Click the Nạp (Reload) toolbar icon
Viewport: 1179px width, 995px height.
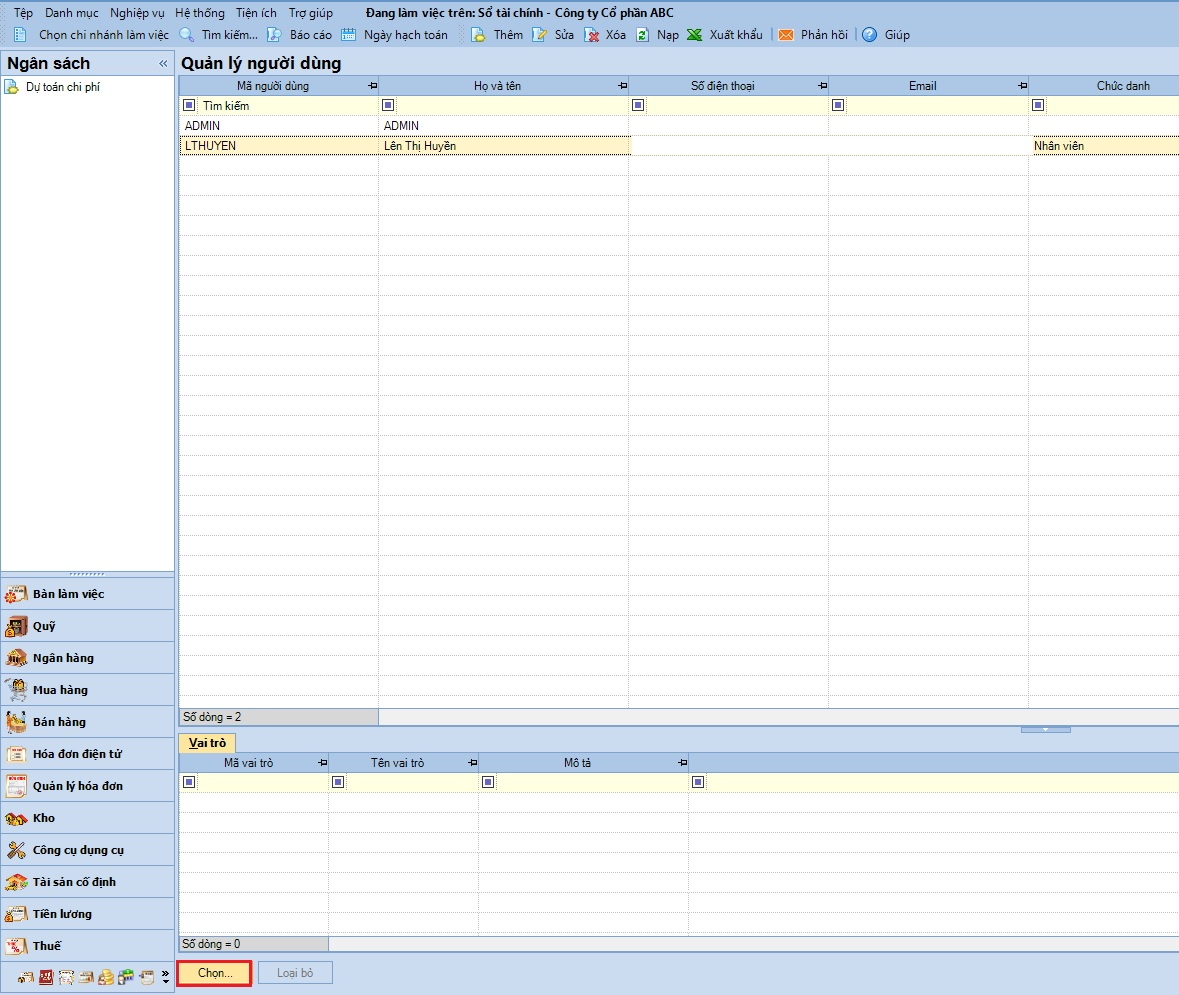point(643,35)
